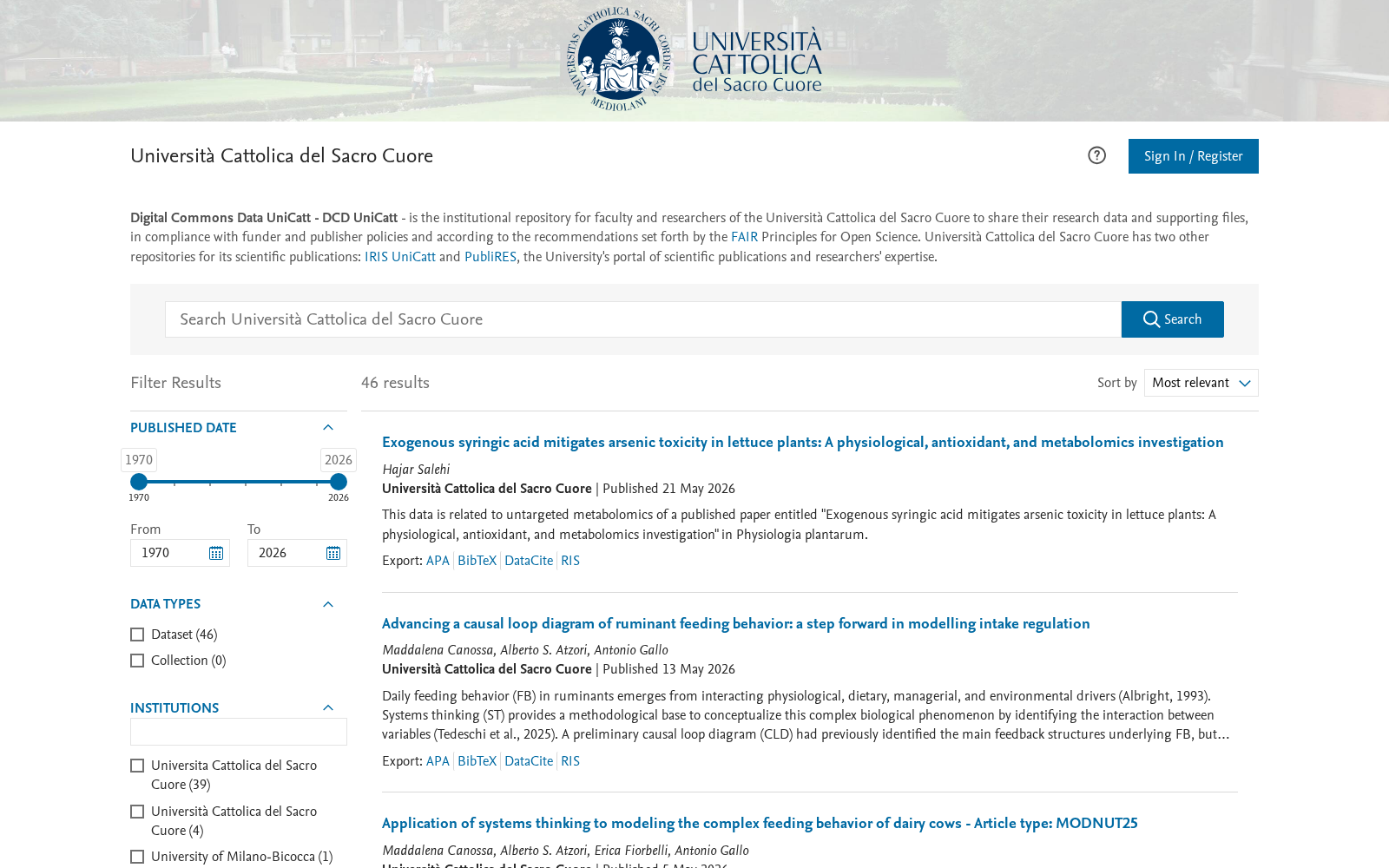Click the page heading Università Cattolica del Sacro Cuore
The image size is (1389, 868).
281,156
